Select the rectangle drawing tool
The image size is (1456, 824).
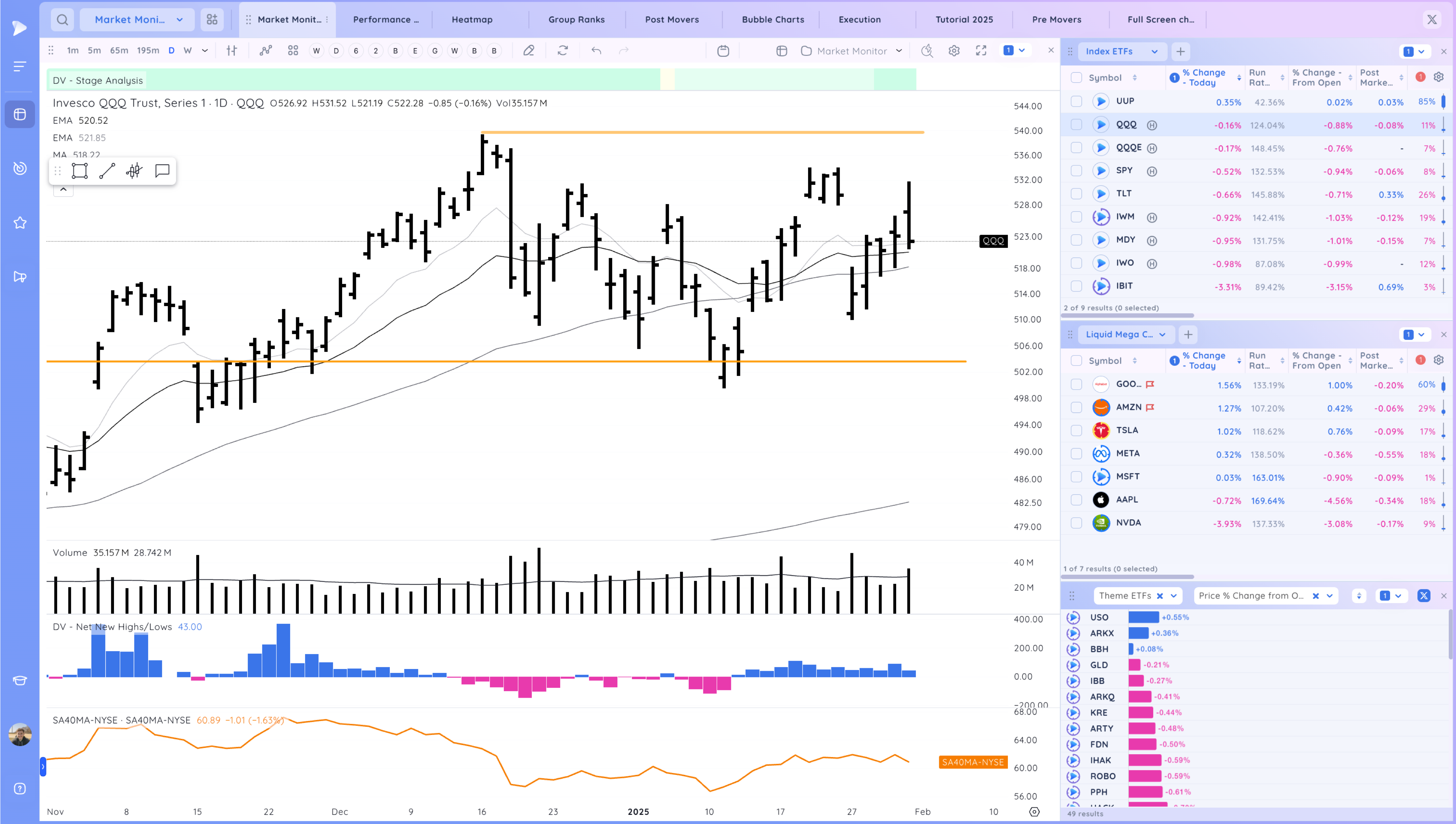pos(80,171)
